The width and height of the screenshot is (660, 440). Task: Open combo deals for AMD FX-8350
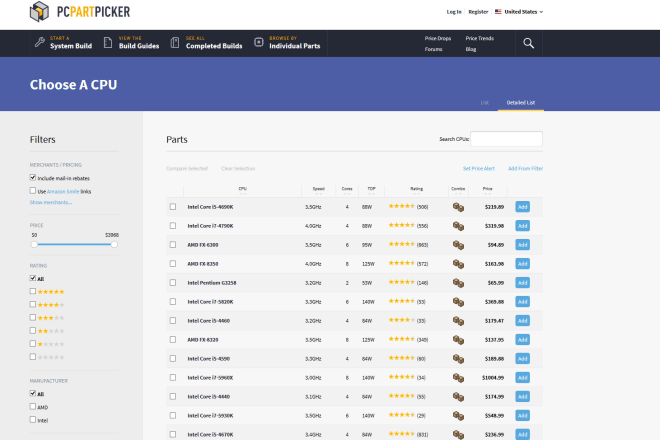(458, 264)
